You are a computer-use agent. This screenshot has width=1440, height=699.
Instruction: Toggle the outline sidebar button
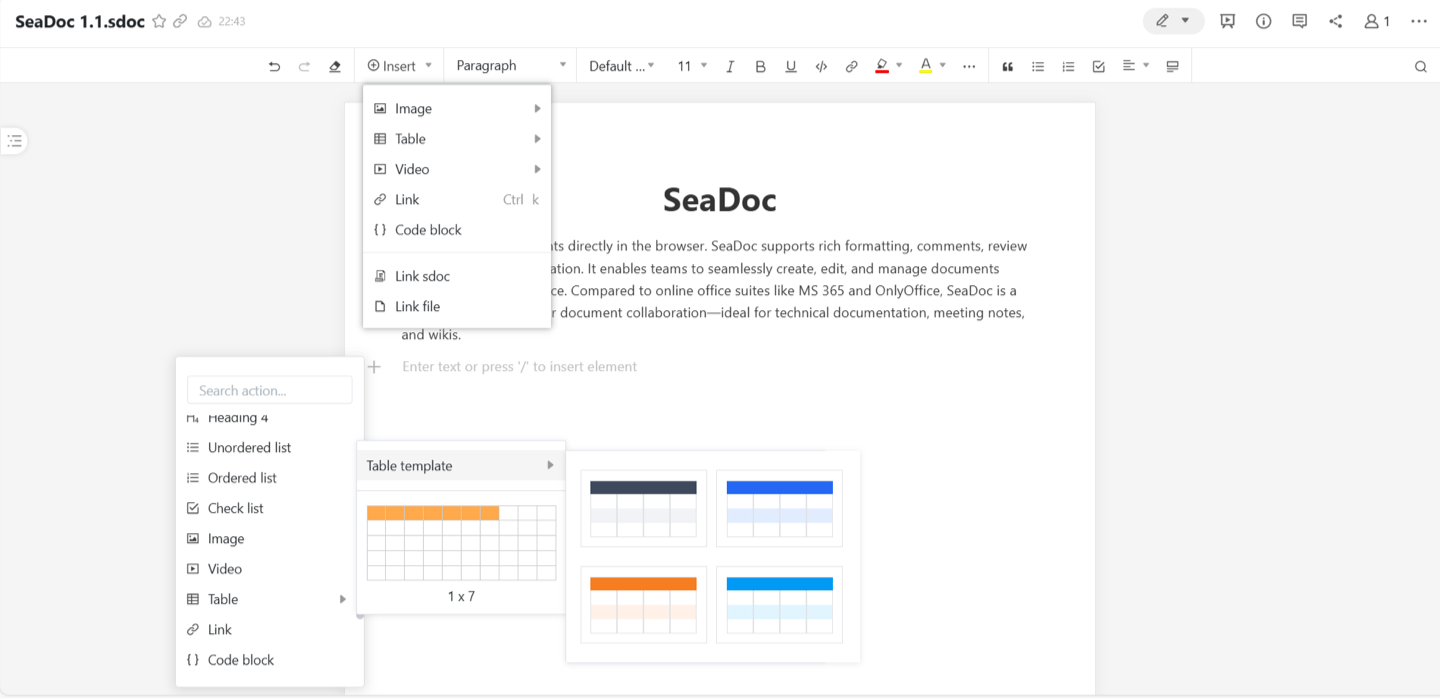(15, 141)
